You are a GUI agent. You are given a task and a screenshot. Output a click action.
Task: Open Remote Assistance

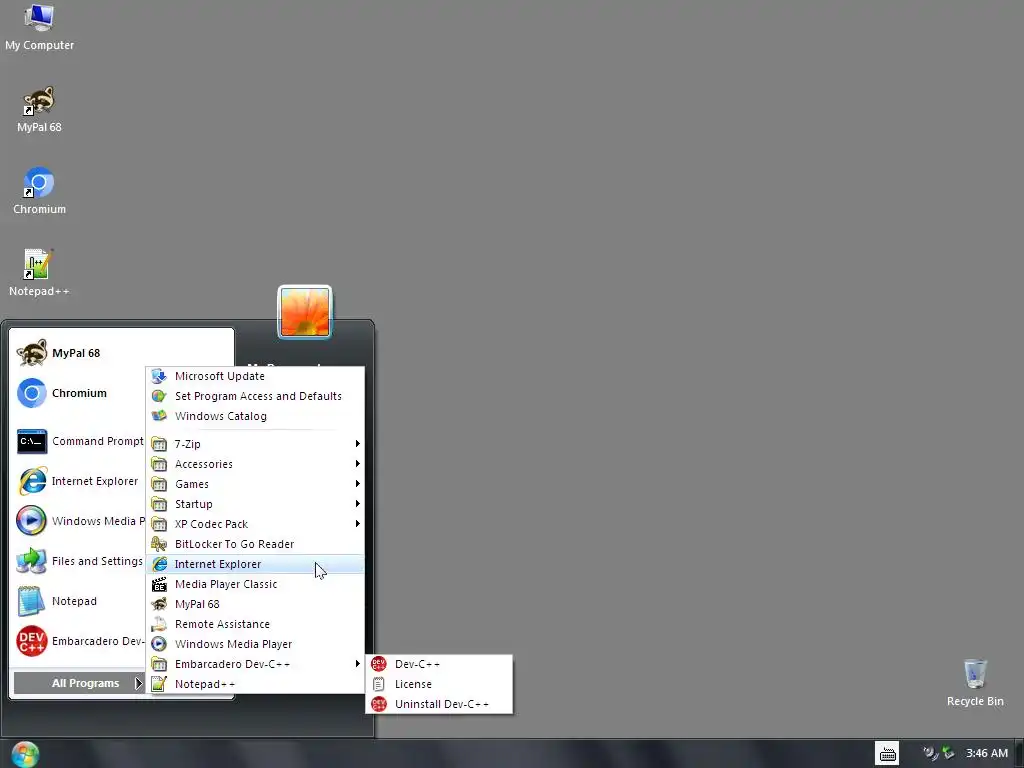(x=255, y=624)
